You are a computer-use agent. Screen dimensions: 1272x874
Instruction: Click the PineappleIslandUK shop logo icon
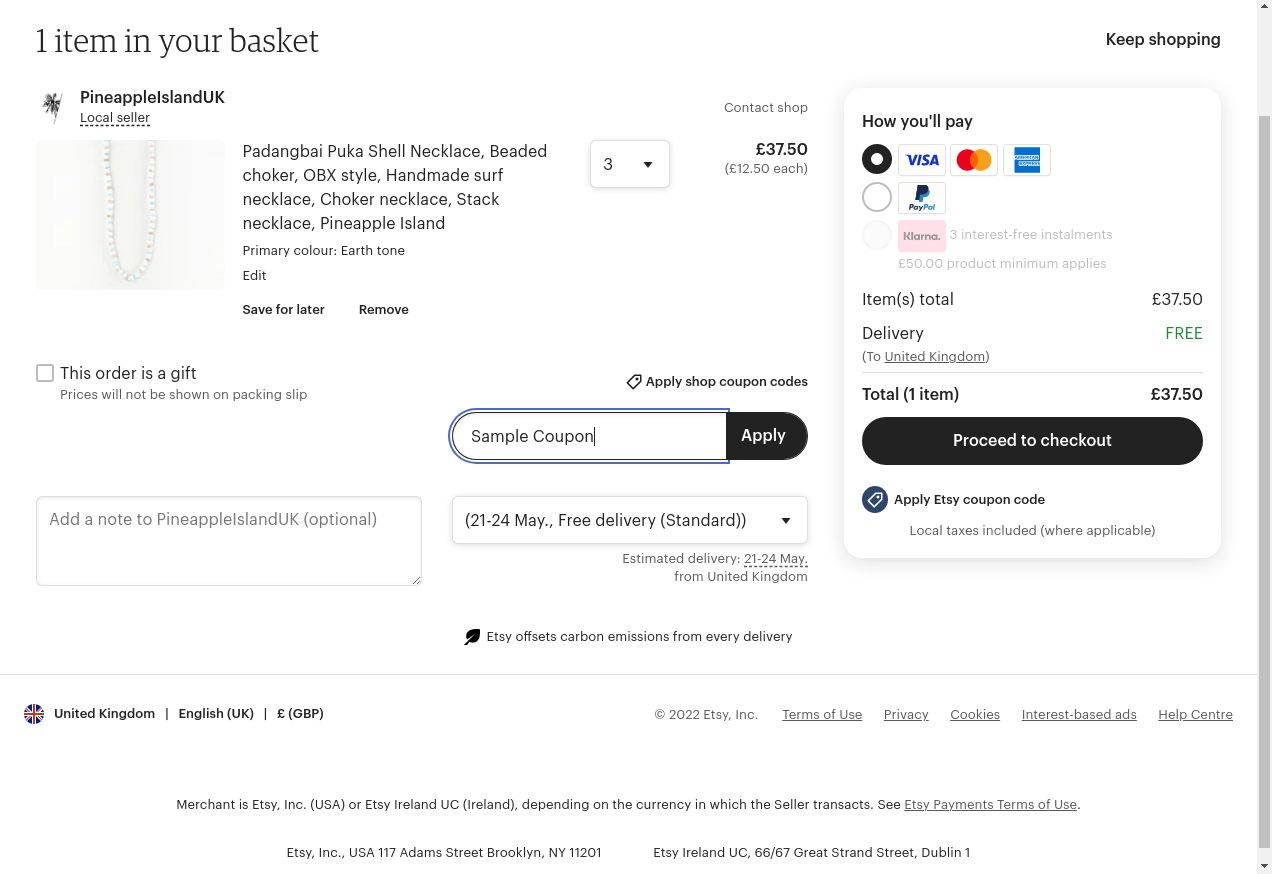[52, 107]
